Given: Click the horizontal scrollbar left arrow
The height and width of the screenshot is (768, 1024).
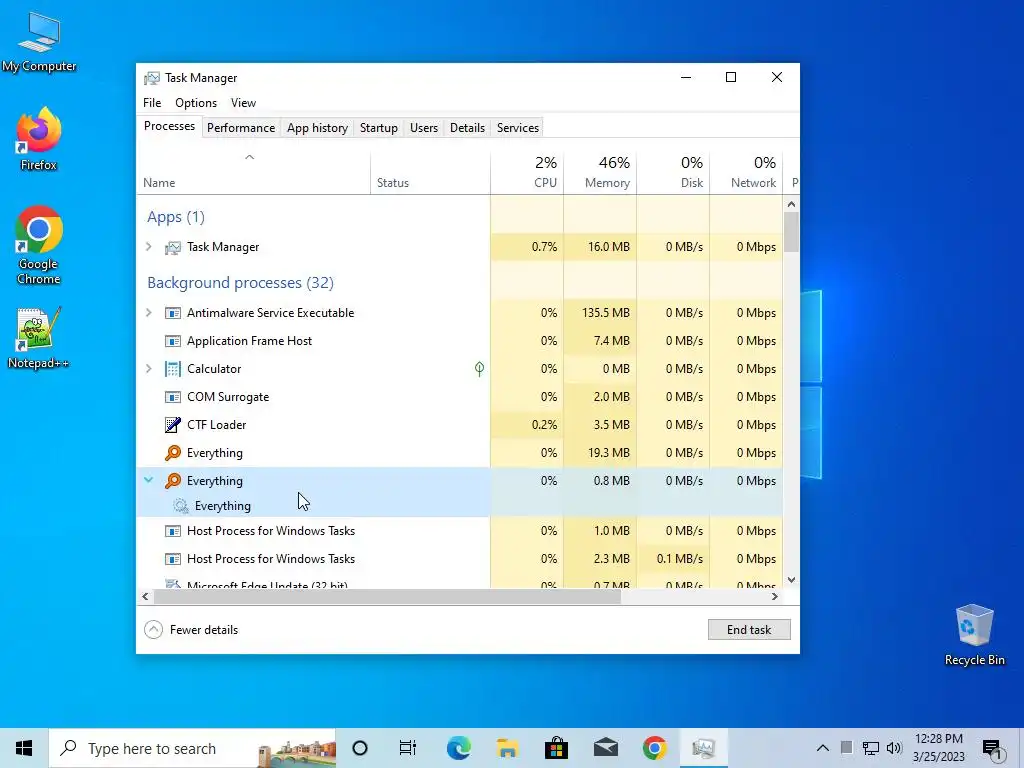Looking at the screenshot, I should [x=145, y=596].
